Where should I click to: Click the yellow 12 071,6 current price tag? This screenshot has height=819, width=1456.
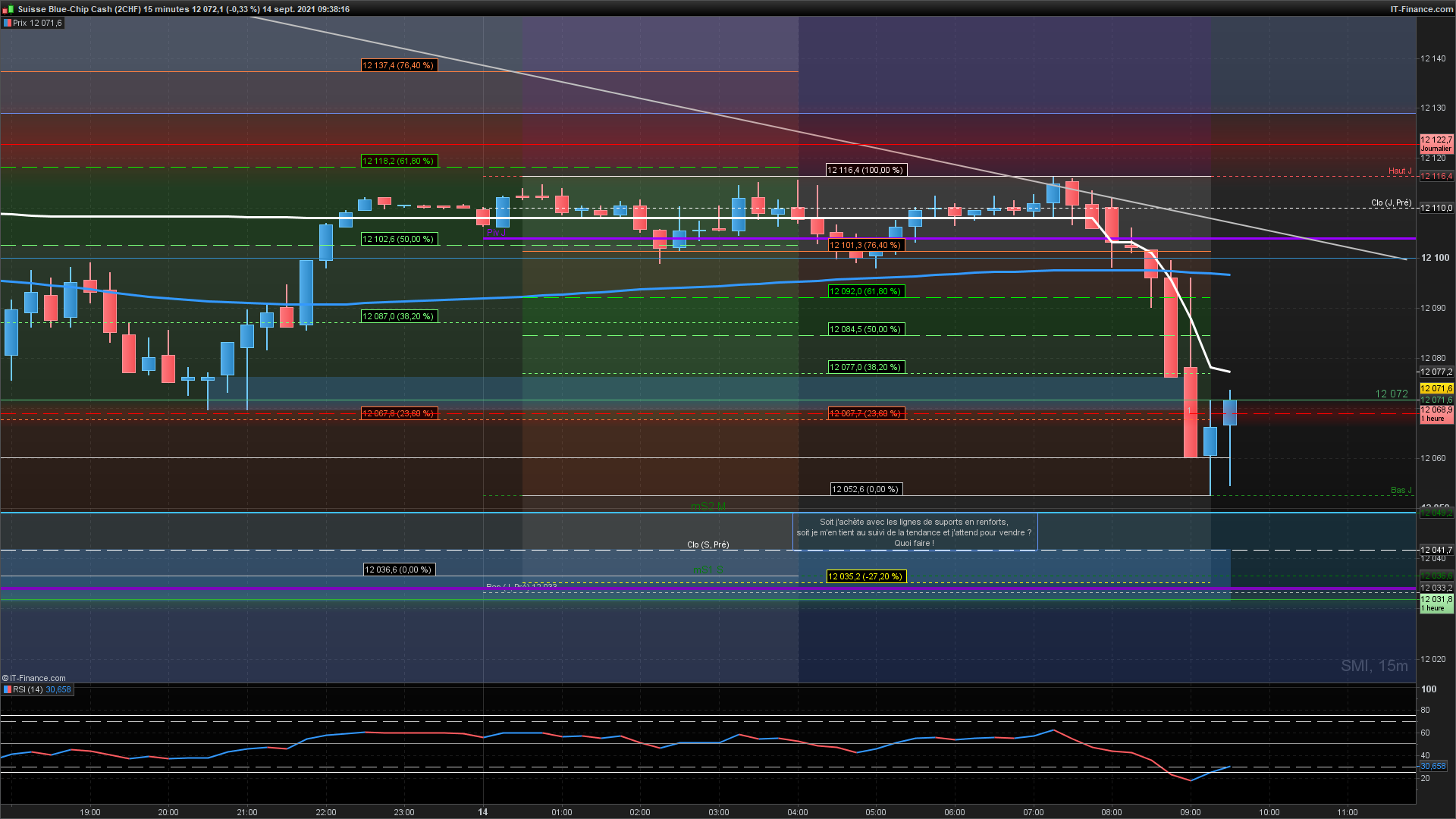[1436, 388]
